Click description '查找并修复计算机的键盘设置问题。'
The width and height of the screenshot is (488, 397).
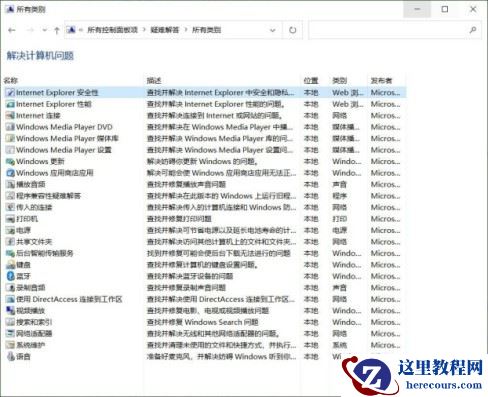point(203,265)
